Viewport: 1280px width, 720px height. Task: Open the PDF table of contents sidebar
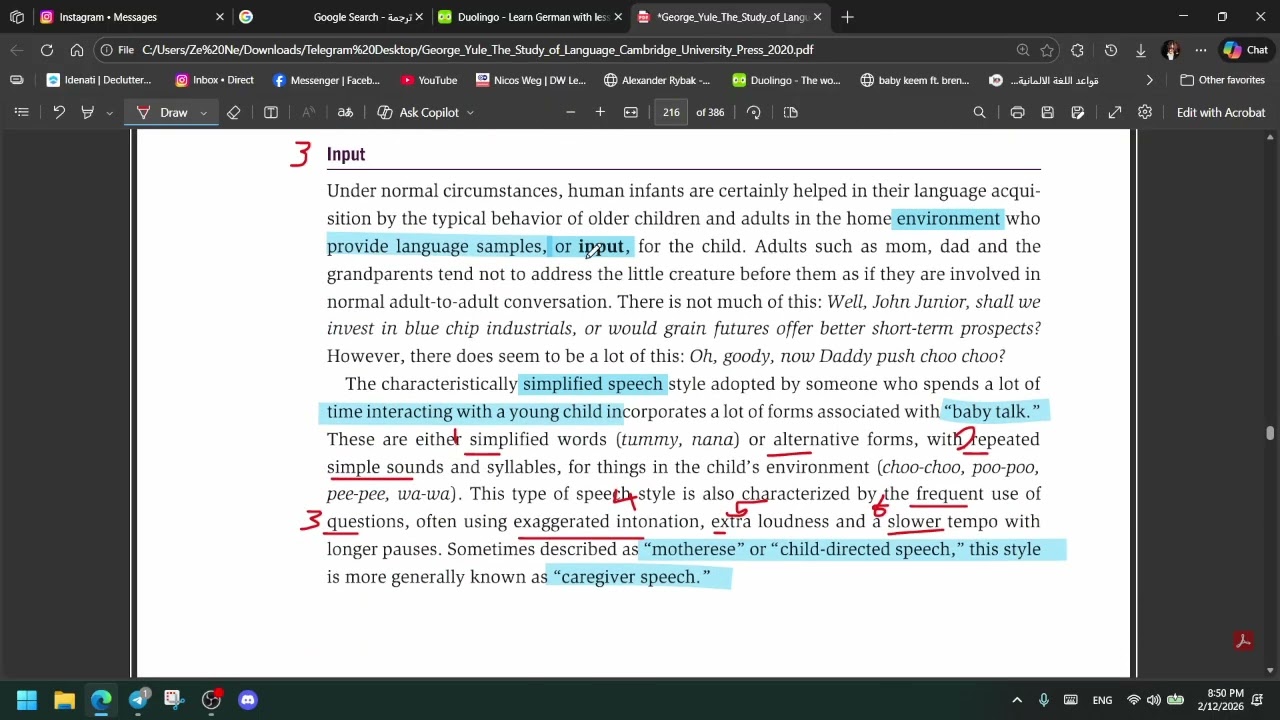[21, 112]
